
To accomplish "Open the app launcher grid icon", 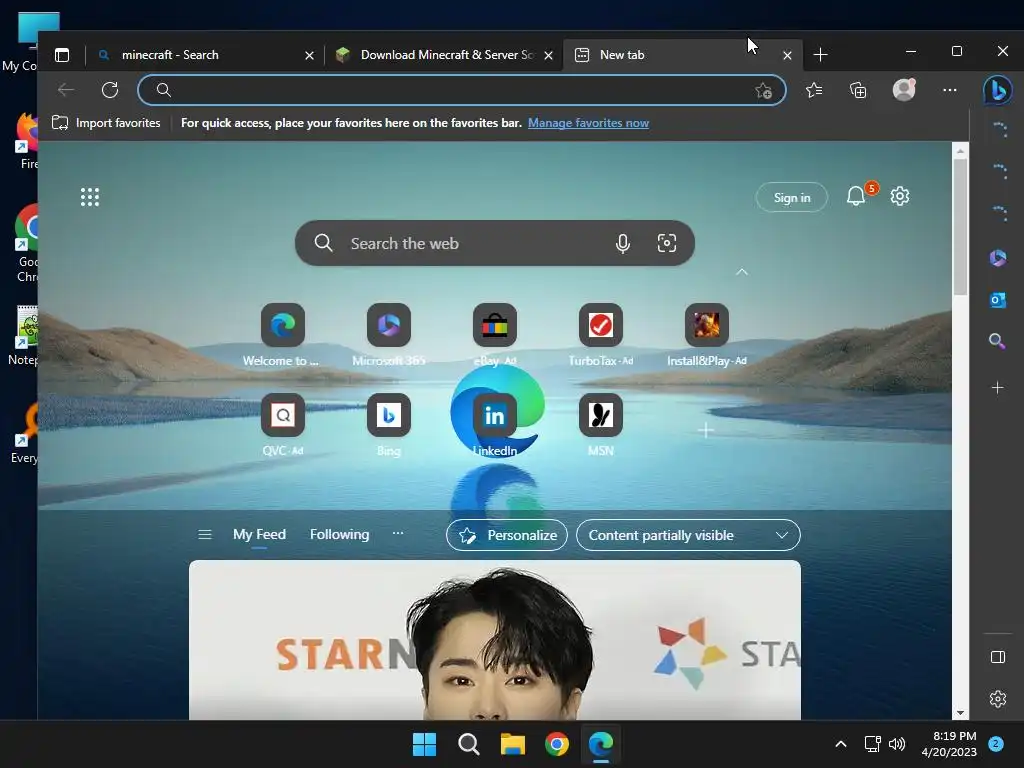I will [x=89, y=197].
